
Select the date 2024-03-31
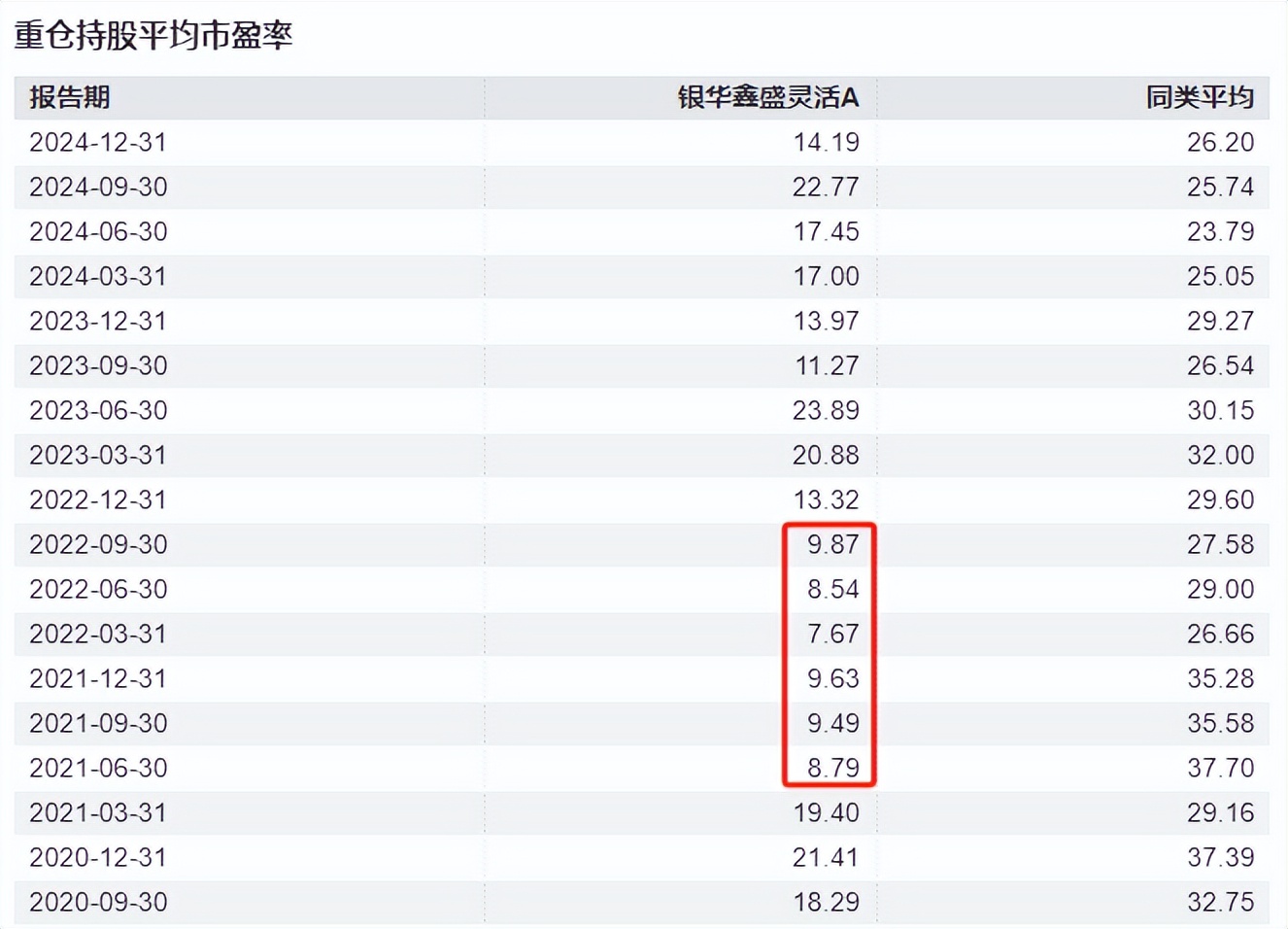pyautogui.click(x=98, y=276)
